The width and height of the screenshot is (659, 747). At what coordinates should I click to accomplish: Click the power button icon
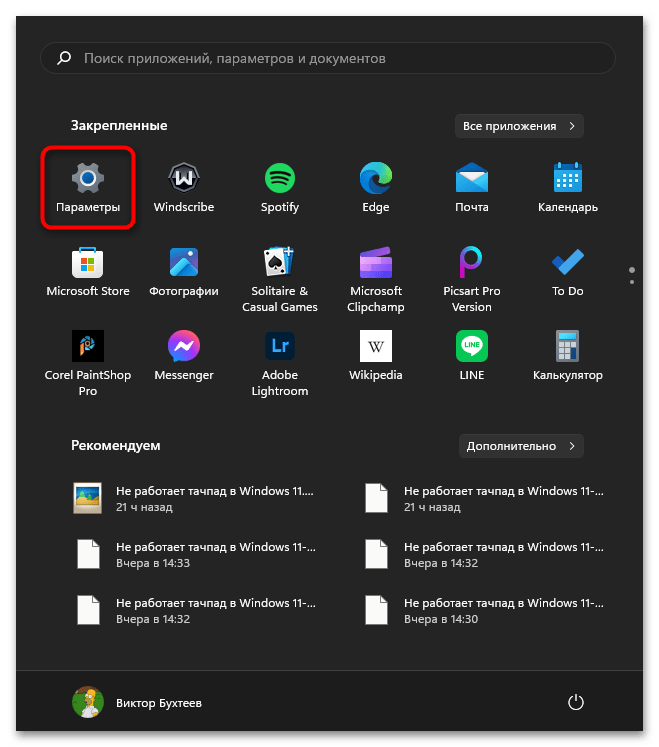point(576,702)
